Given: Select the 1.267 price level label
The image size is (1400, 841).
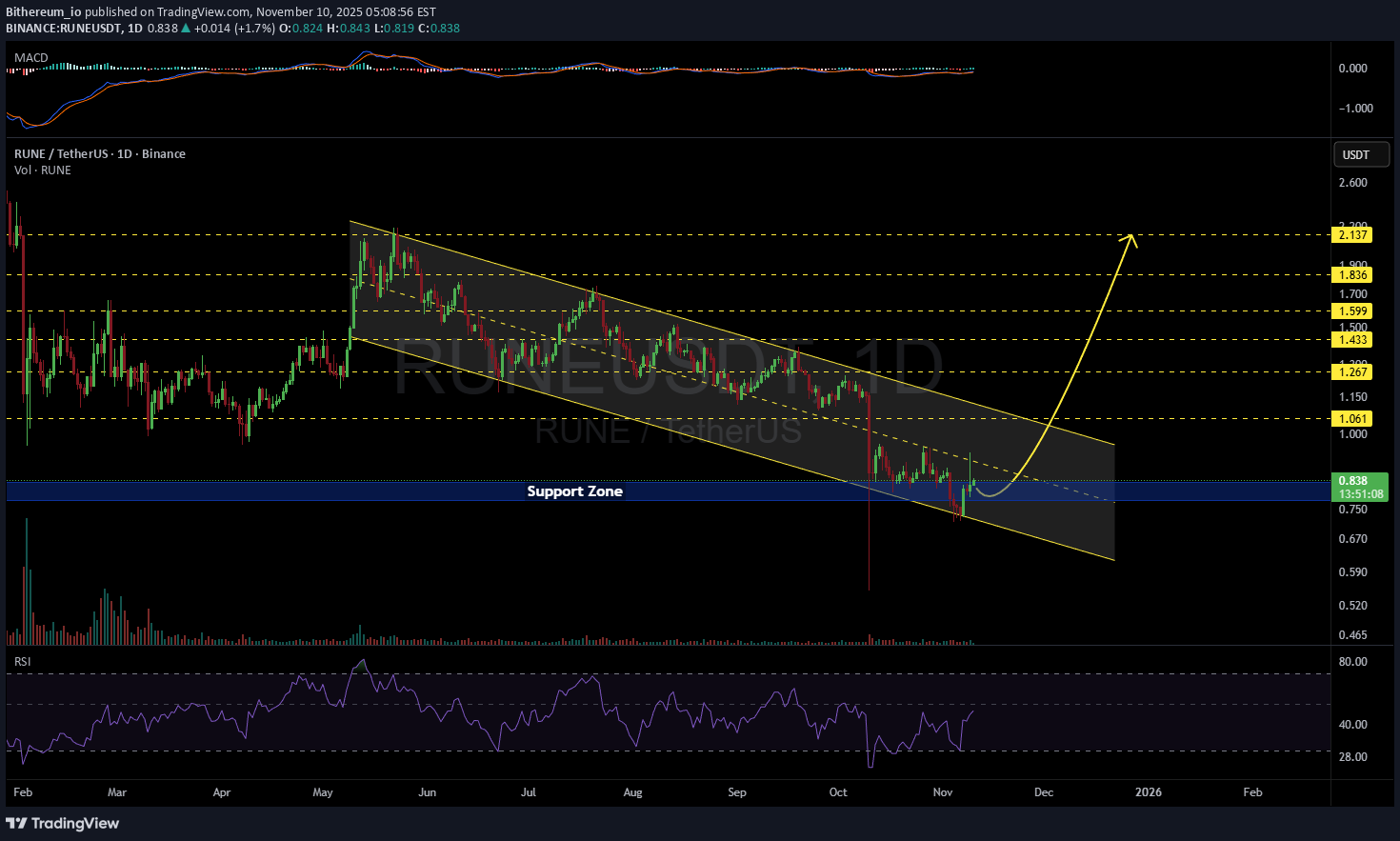Looking at the screenshot, I should click(1352, 372).
